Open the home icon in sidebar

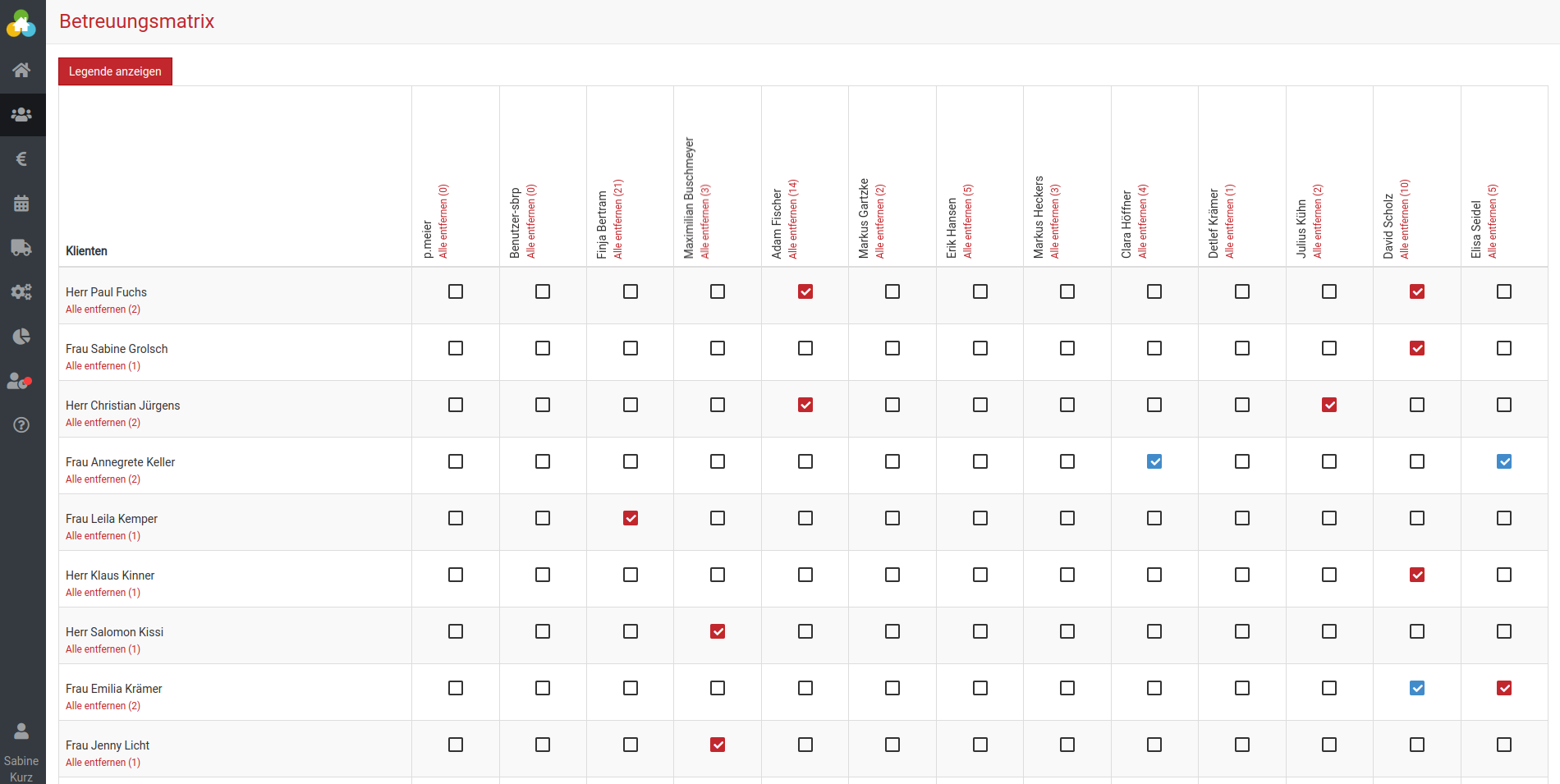[x=21, y=70]
